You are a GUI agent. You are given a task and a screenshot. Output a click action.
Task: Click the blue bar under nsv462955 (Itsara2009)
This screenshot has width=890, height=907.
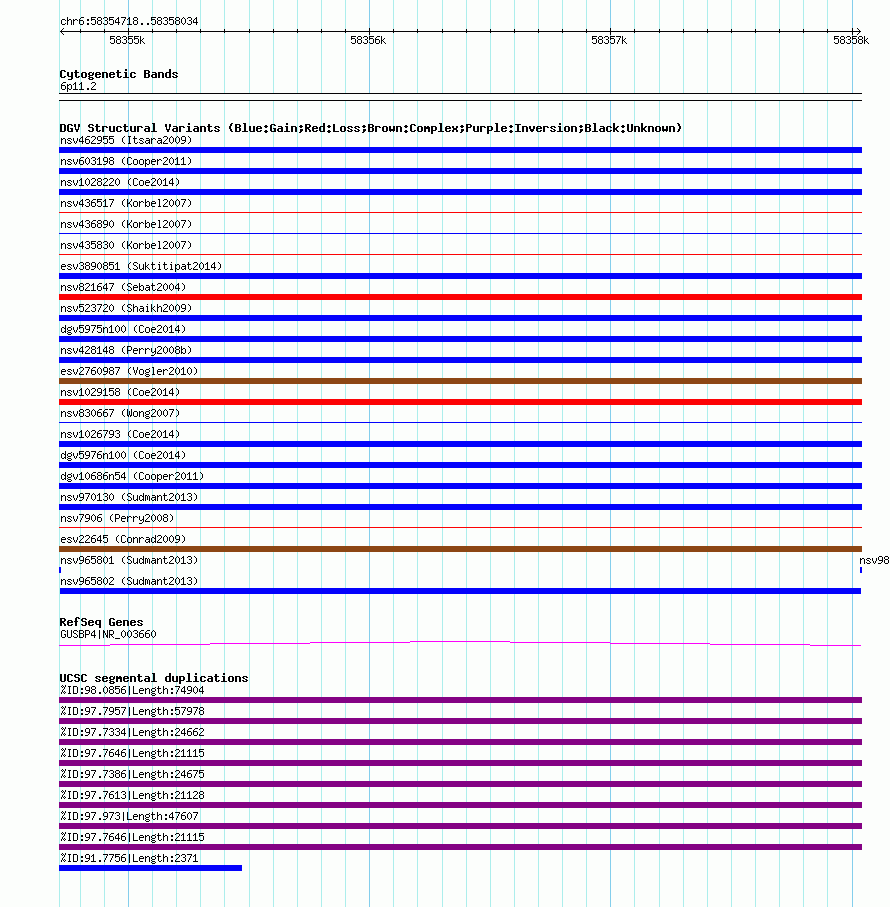coord(460,150)
